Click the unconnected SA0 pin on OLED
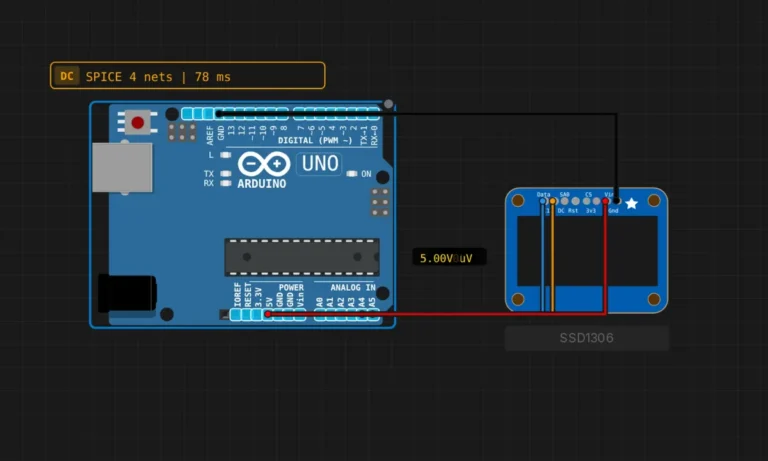768x461 pixels. point(564,201)
